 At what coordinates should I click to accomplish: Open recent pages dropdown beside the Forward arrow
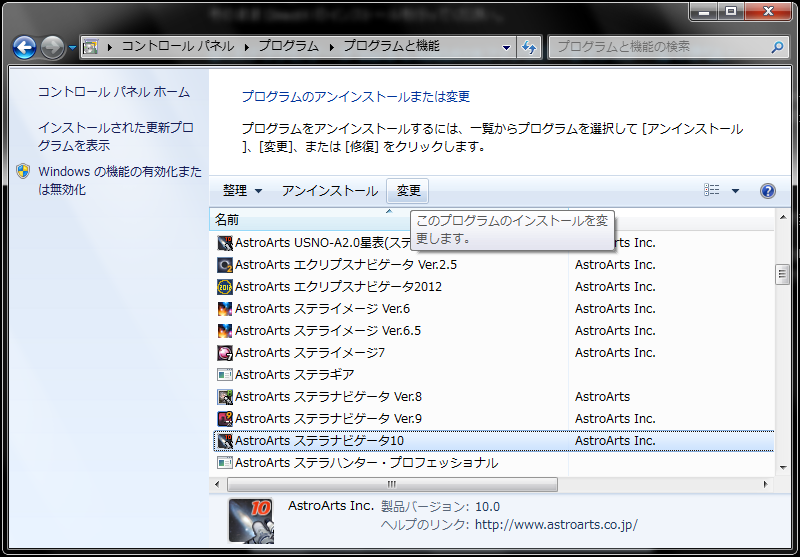click(72, 48)
